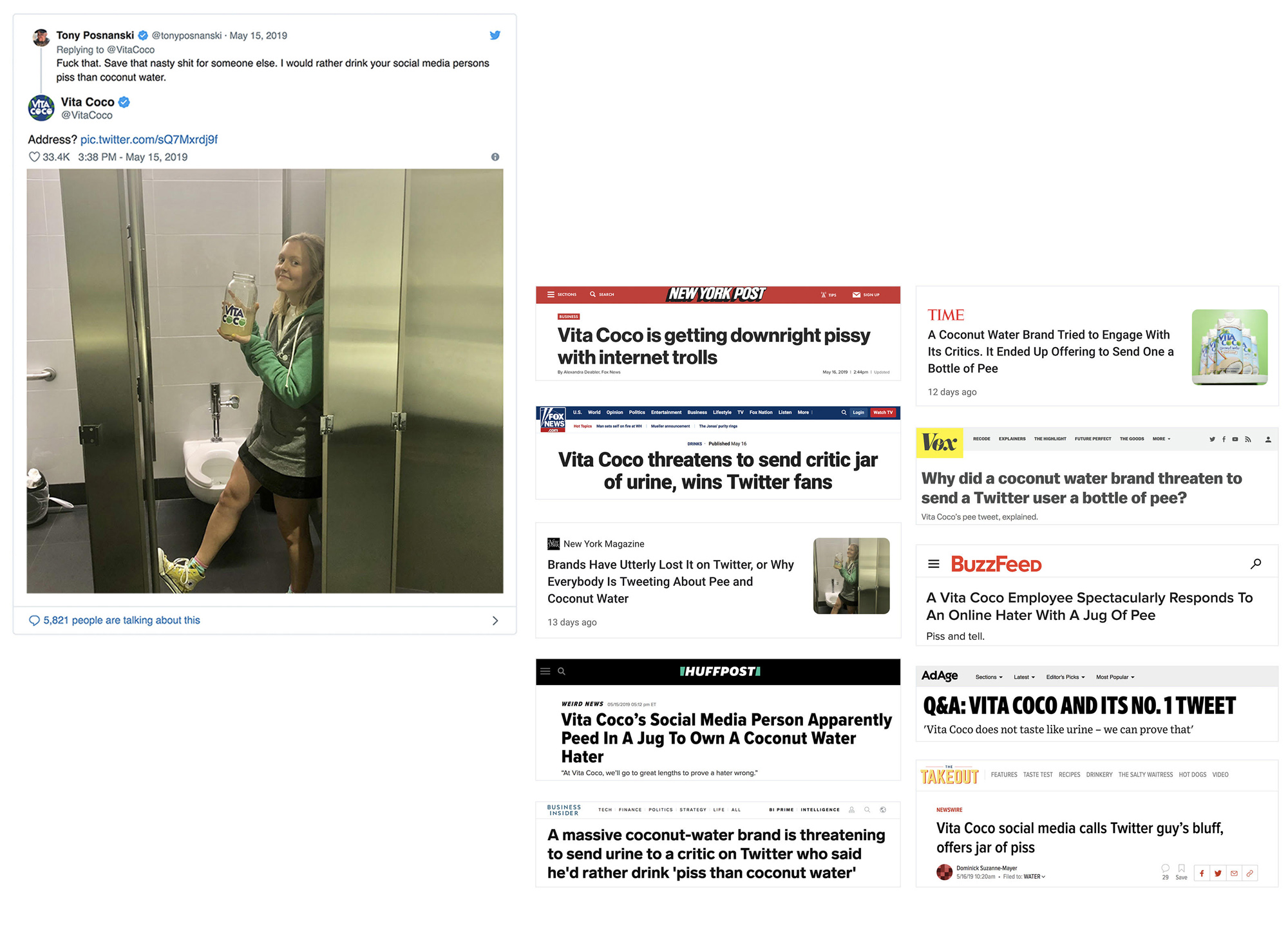
Task: Expand the Vox More menu
Action: pos(1161,439)
